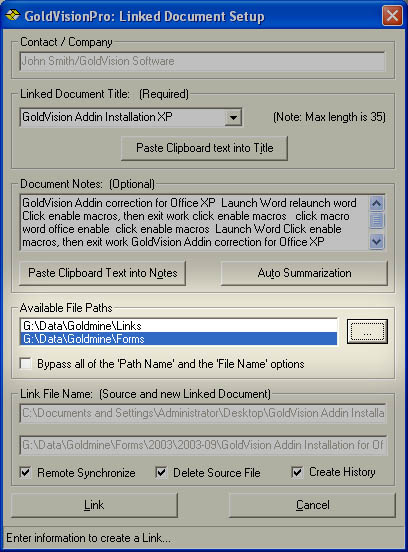Open the browse '...' file path button
Image resolution: width=408 pixels, height=552 pixels.
click(x=367, y=331)
